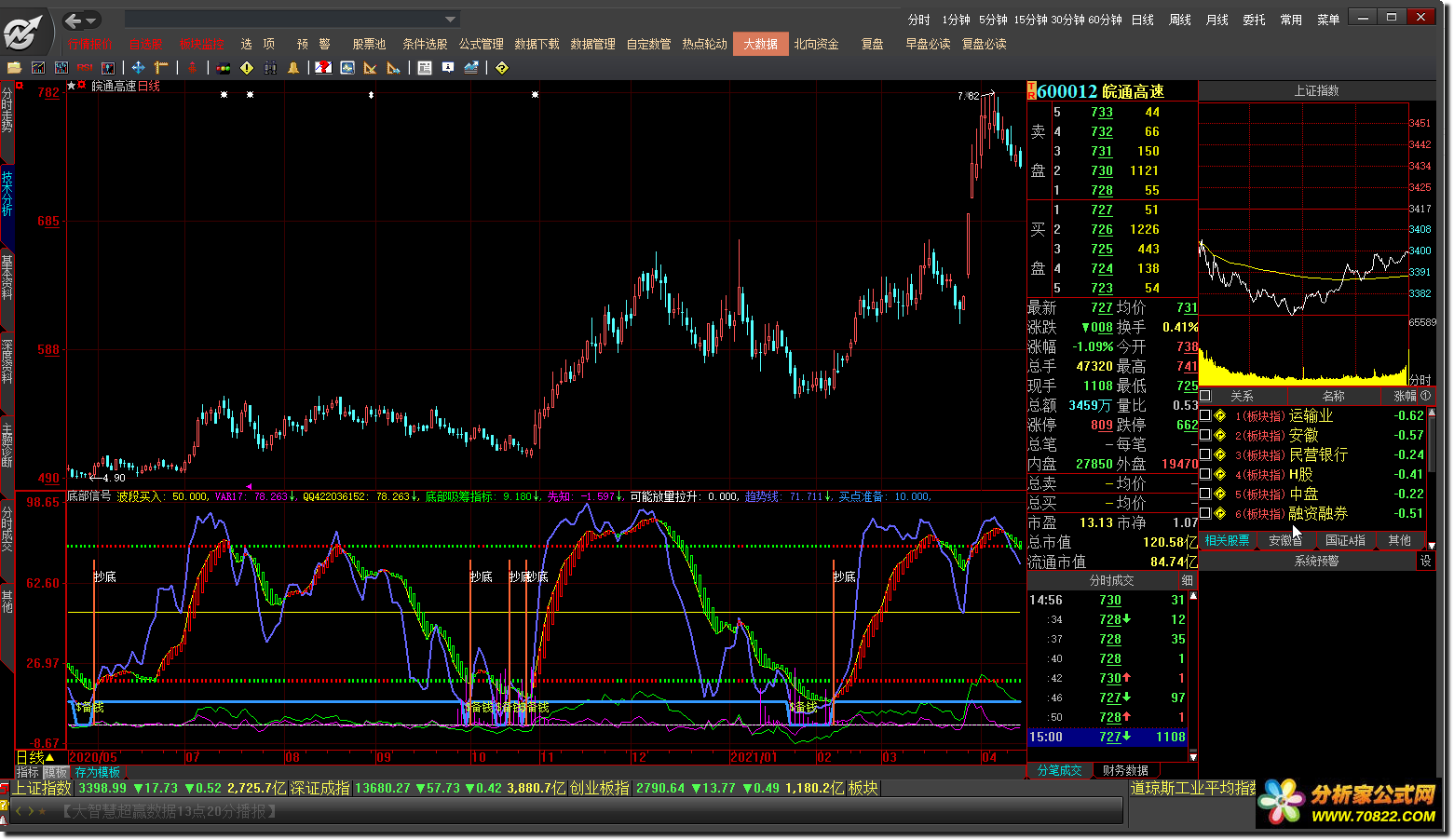
Task: Check the box beside 安徽 row
Action: (x=1205, y=435)
